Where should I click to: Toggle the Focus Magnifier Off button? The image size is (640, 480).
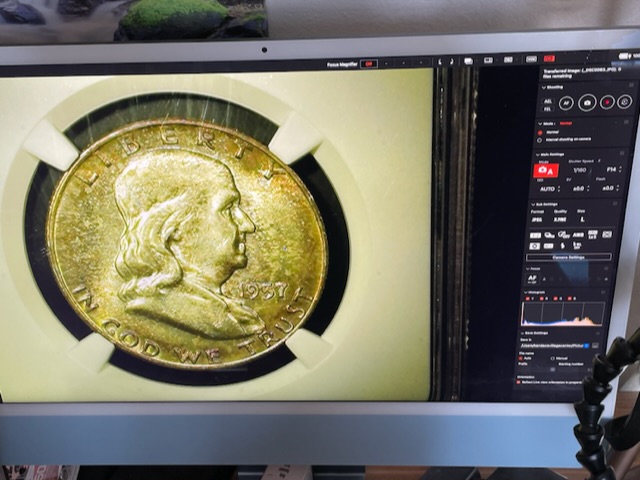(x=369, y=64)
